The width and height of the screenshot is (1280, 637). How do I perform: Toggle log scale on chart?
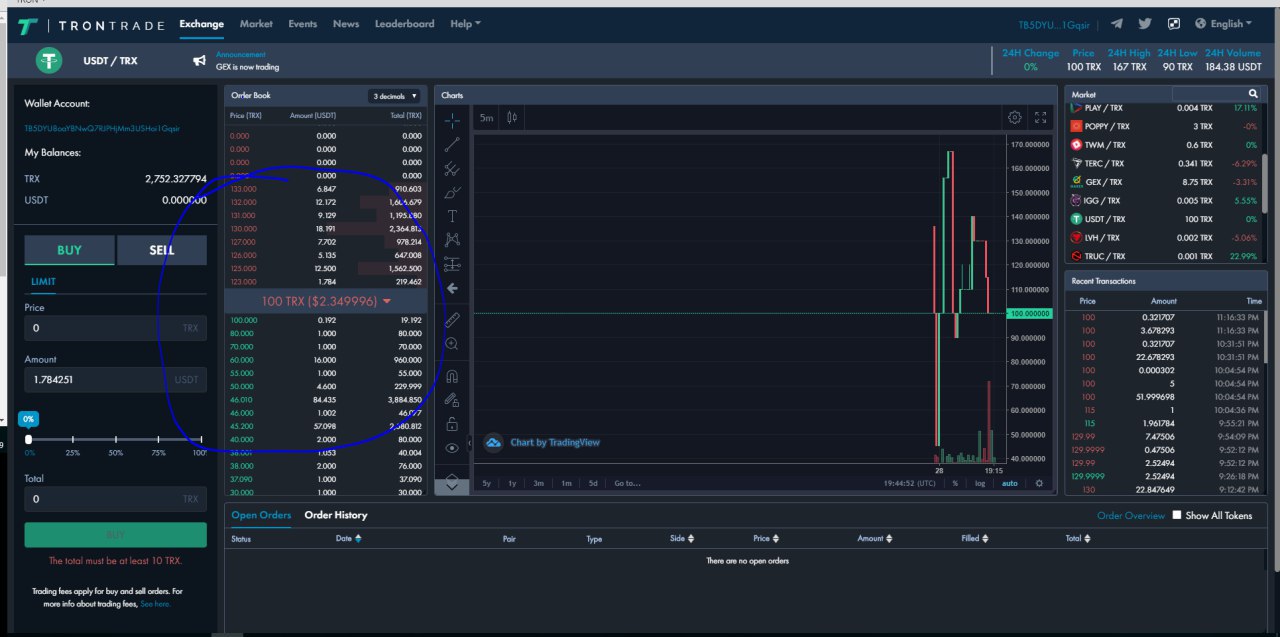980,483
